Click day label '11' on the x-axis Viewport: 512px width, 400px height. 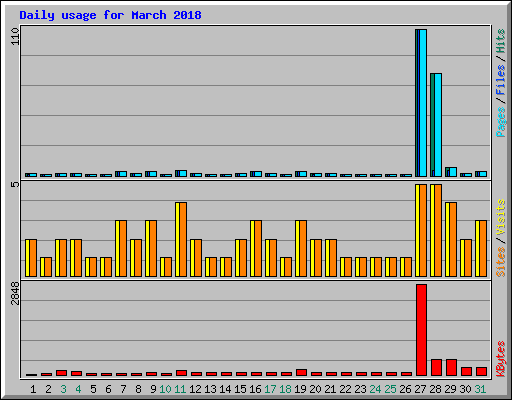tap(180, 389)
